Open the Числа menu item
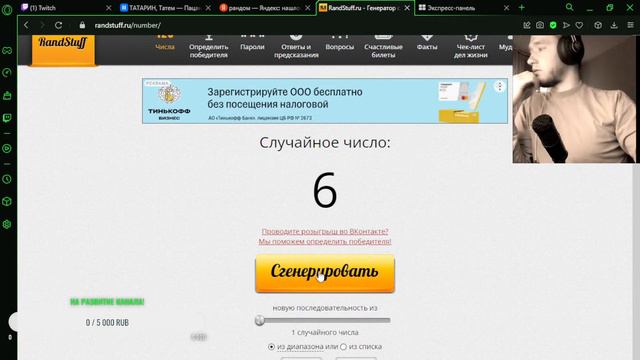 pyautogui.click(x=165, y=43)
